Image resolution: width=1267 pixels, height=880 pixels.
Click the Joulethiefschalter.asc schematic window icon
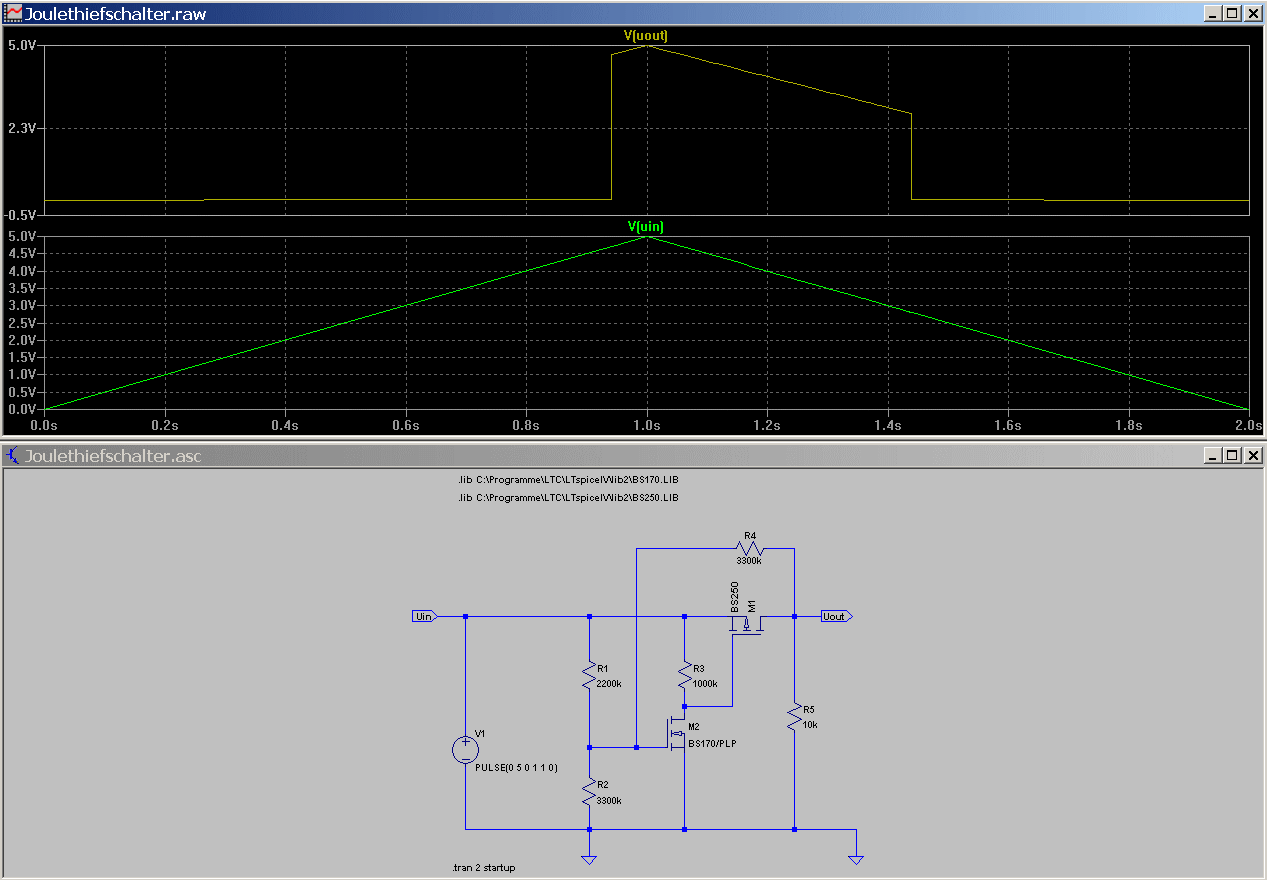[x=13, y=456]
